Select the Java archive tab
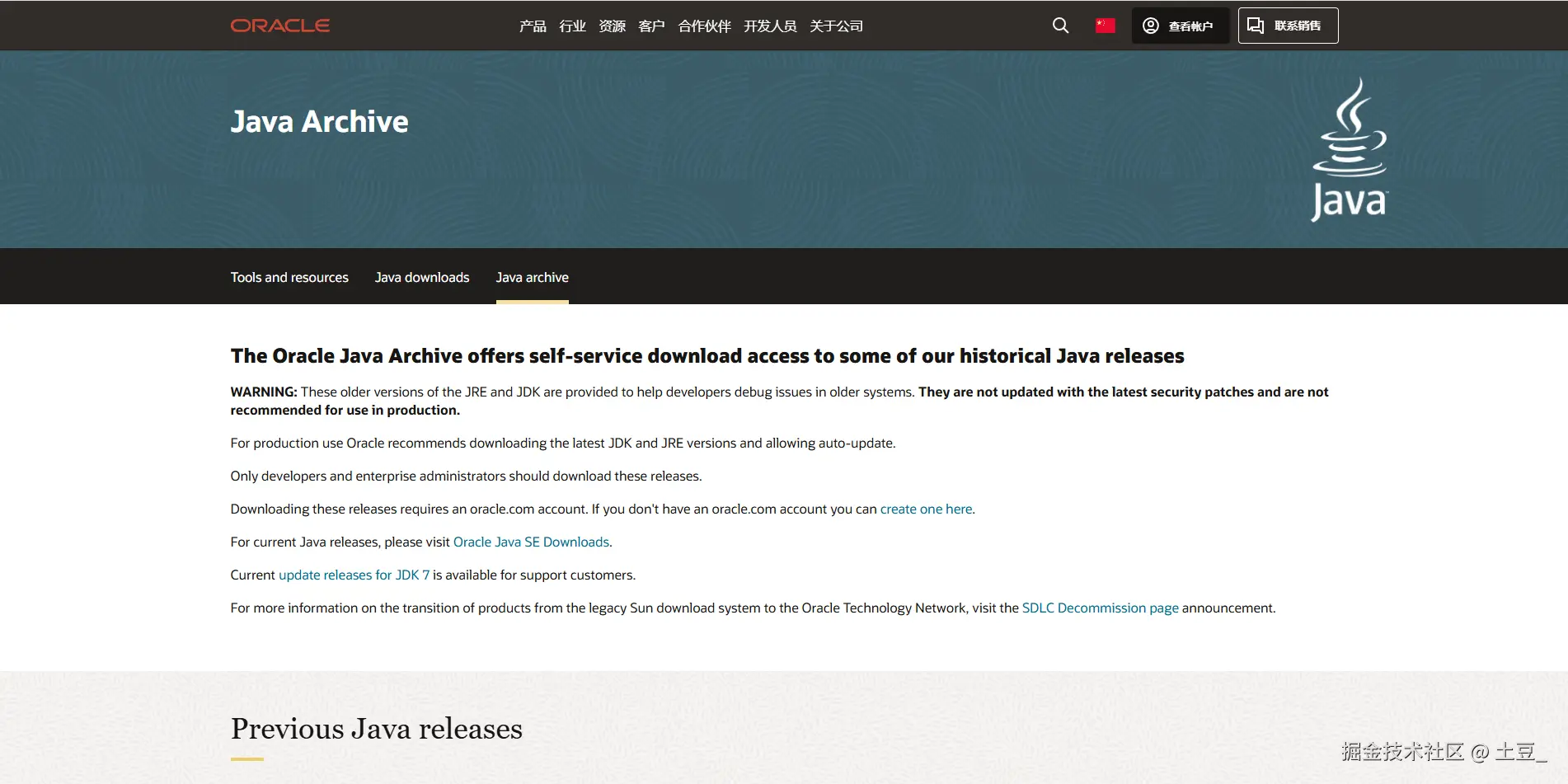 point(533,277)
